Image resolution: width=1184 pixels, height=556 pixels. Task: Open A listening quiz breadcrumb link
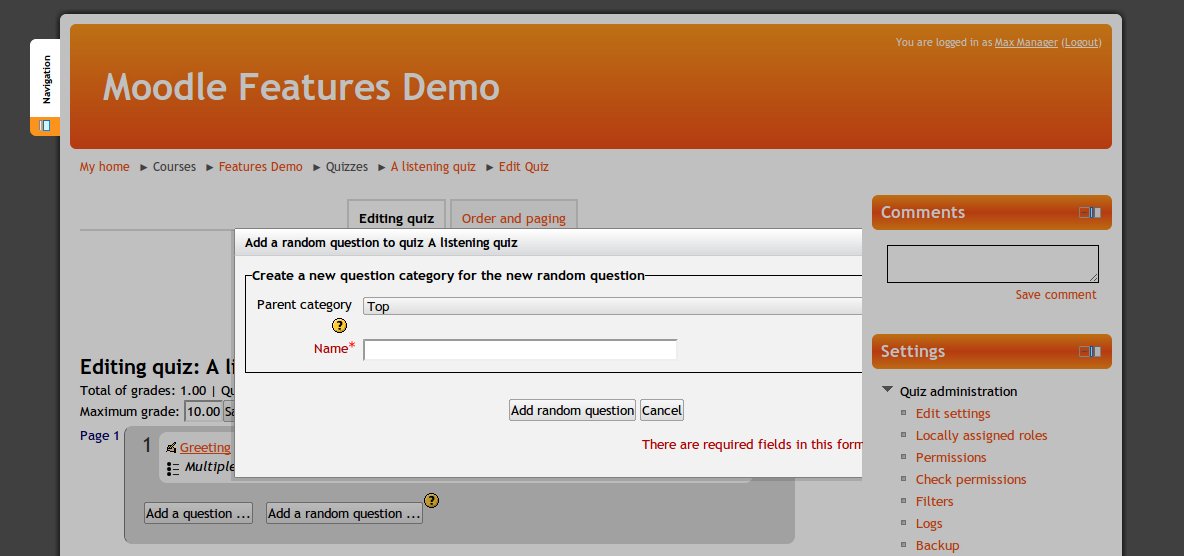pyautogui.click(x=433, y=167)
